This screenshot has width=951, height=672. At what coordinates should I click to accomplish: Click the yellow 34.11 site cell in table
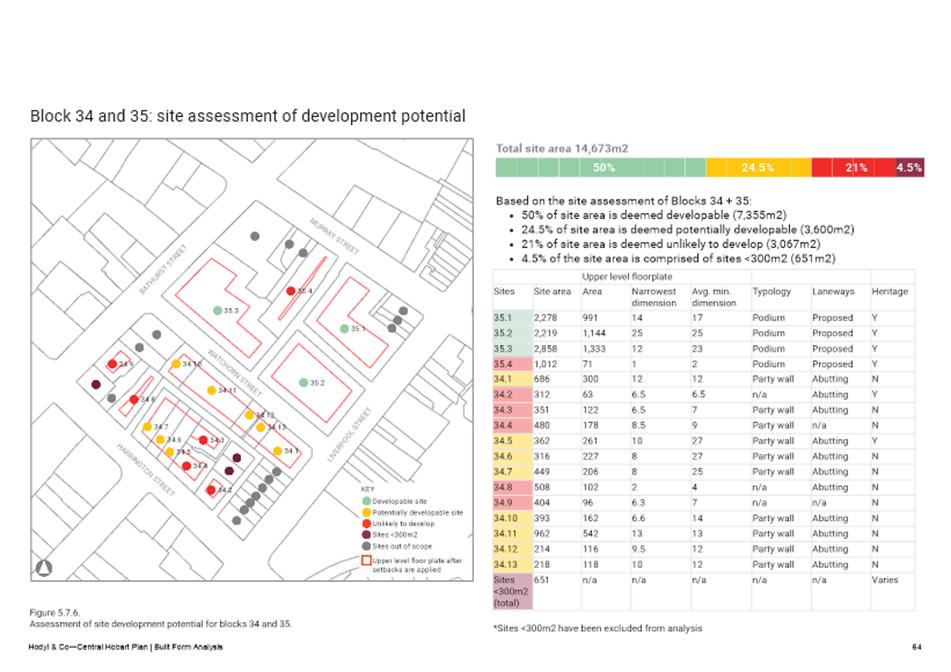click(512, 534)
